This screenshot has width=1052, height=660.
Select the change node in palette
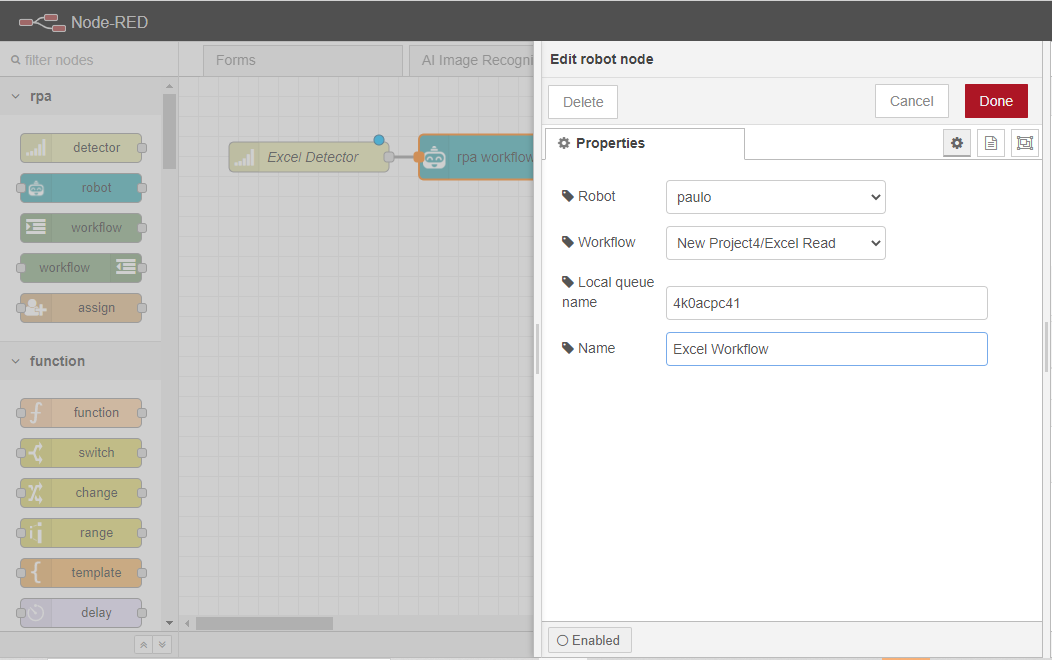81,492
